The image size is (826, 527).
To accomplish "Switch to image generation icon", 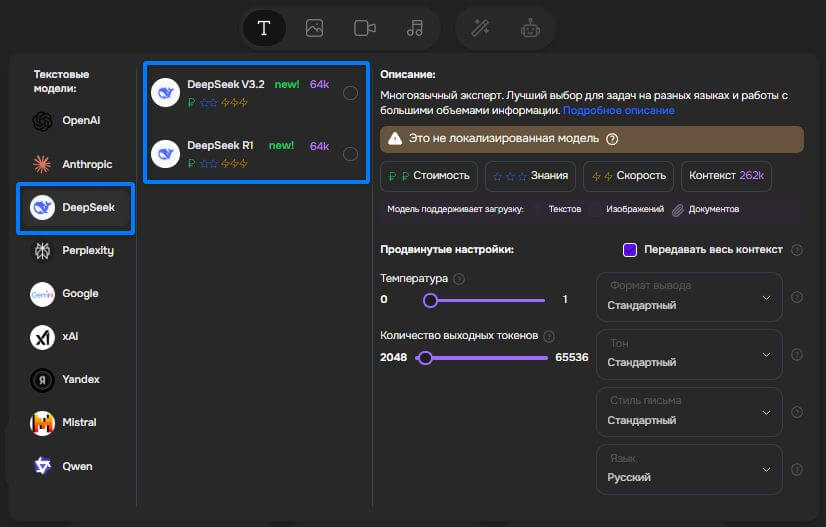I will pos(314,28).
